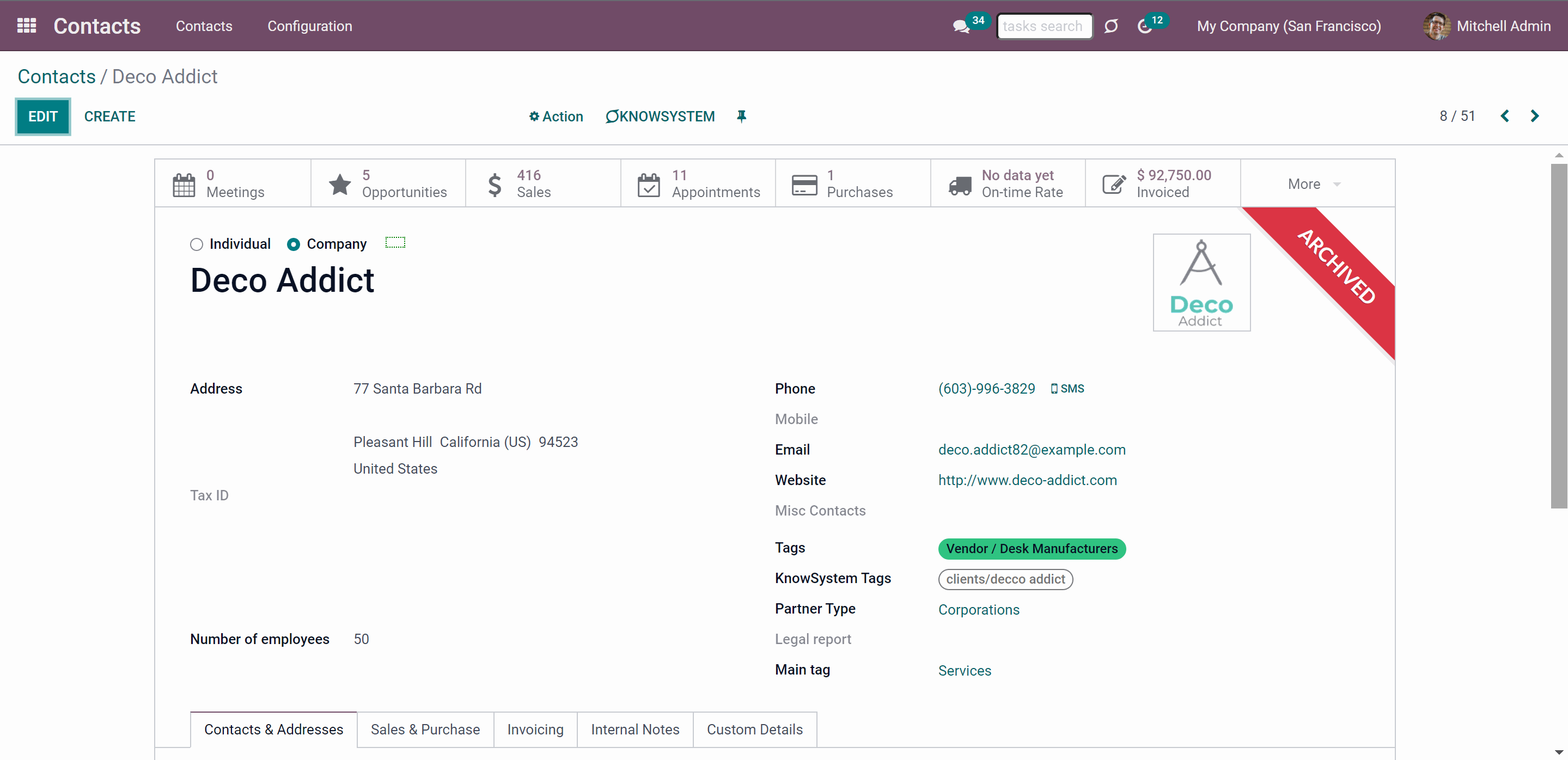Click the '50' employees value

(x=361, y=639)
